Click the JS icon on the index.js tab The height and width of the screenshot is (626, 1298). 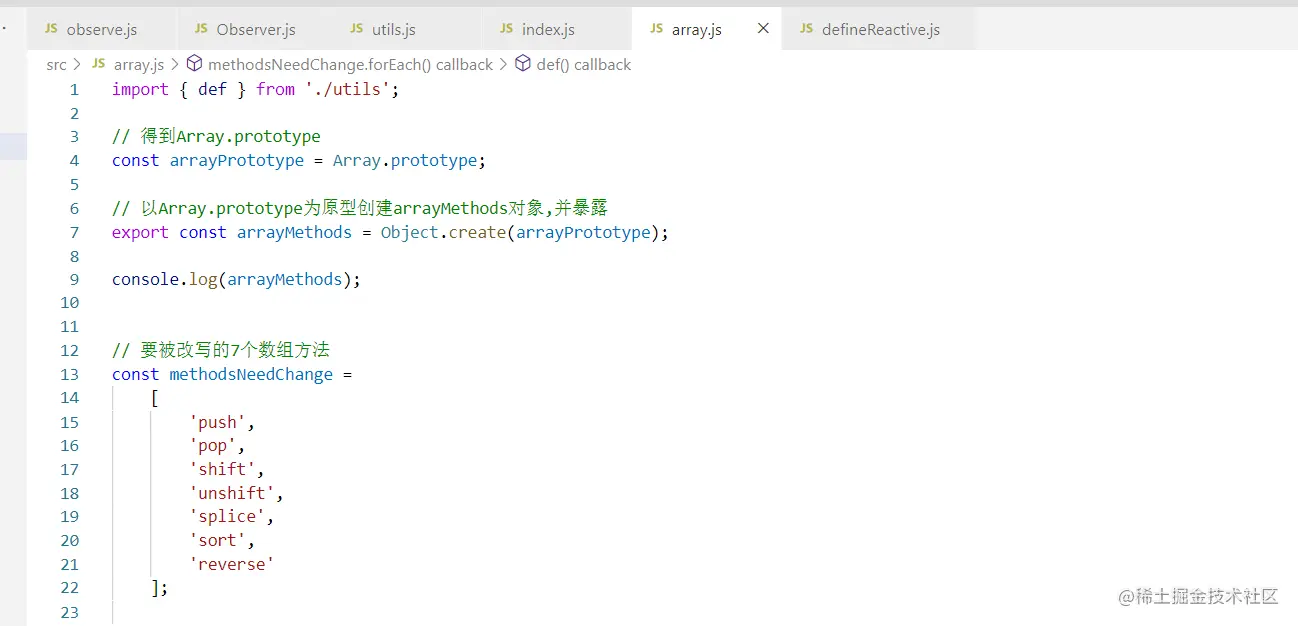pyautogui.click(x=508, y=30)
